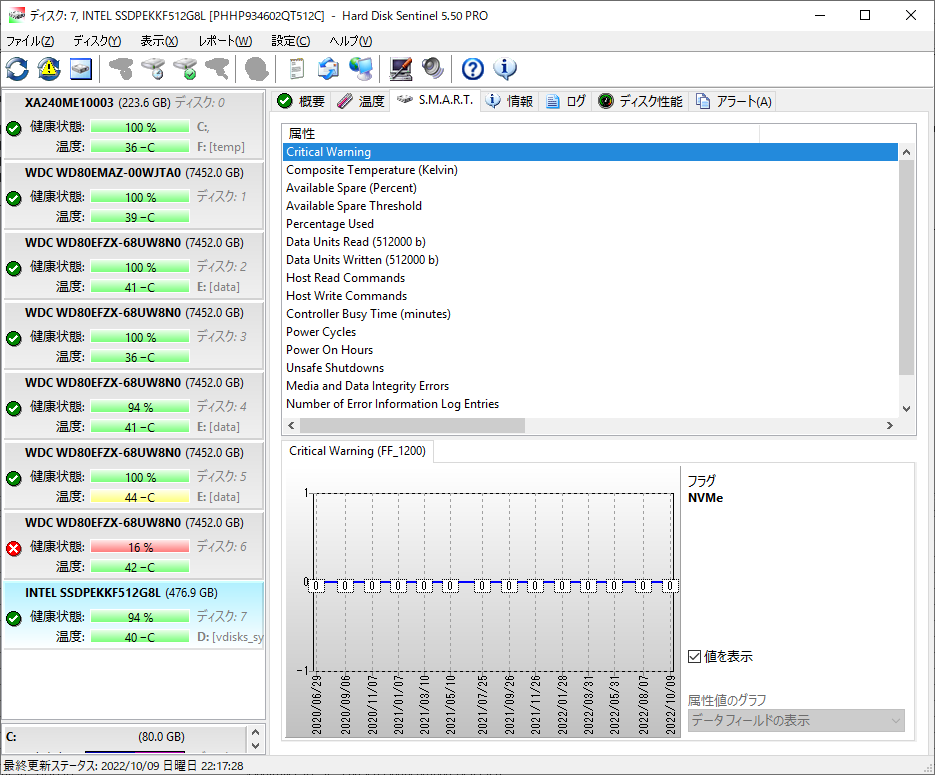Switch to the ログ tab

point(565,101)
